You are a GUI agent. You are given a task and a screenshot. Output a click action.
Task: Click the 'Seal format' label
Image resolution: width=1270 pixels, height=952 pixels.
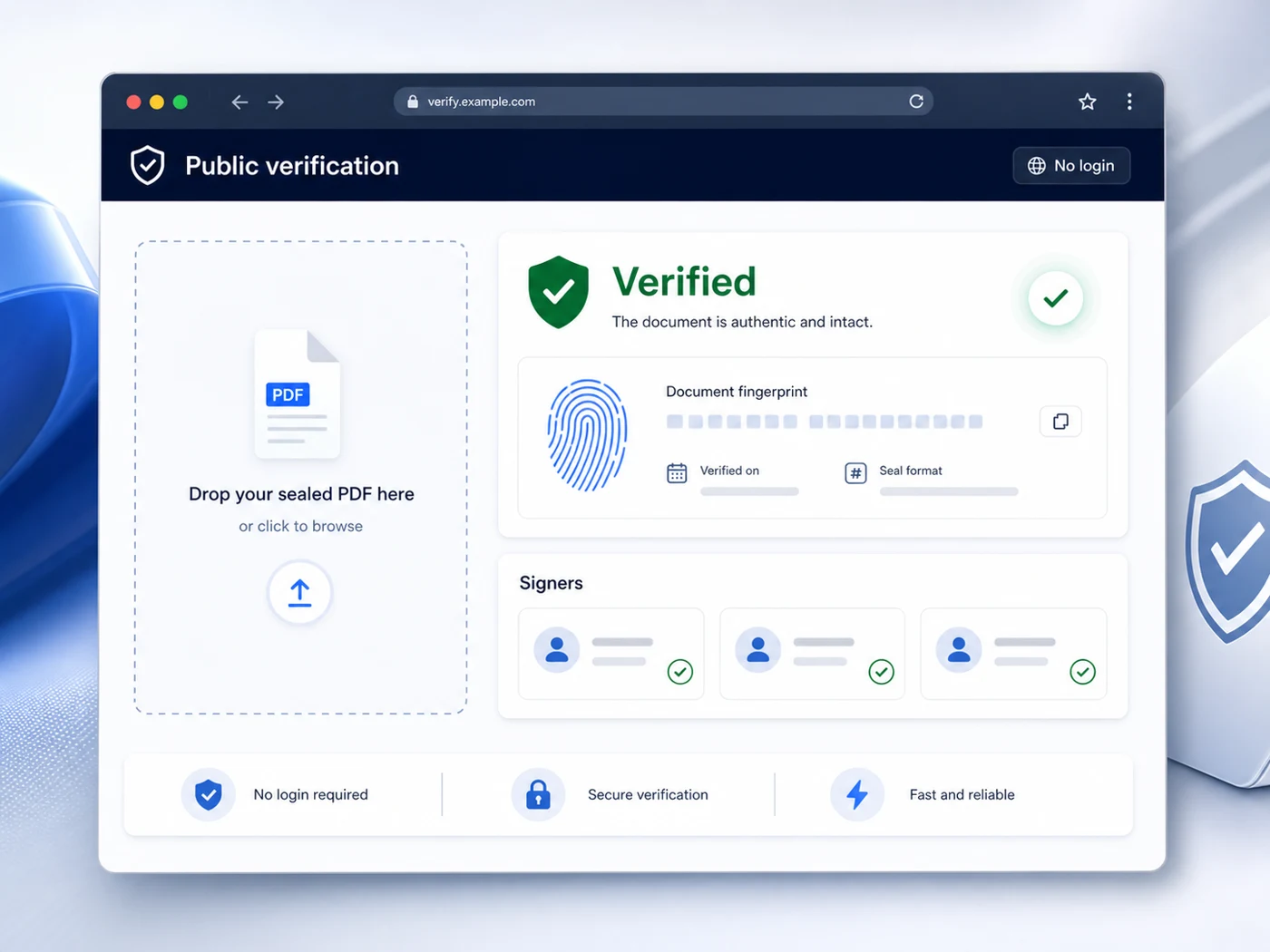click(911, 471)
